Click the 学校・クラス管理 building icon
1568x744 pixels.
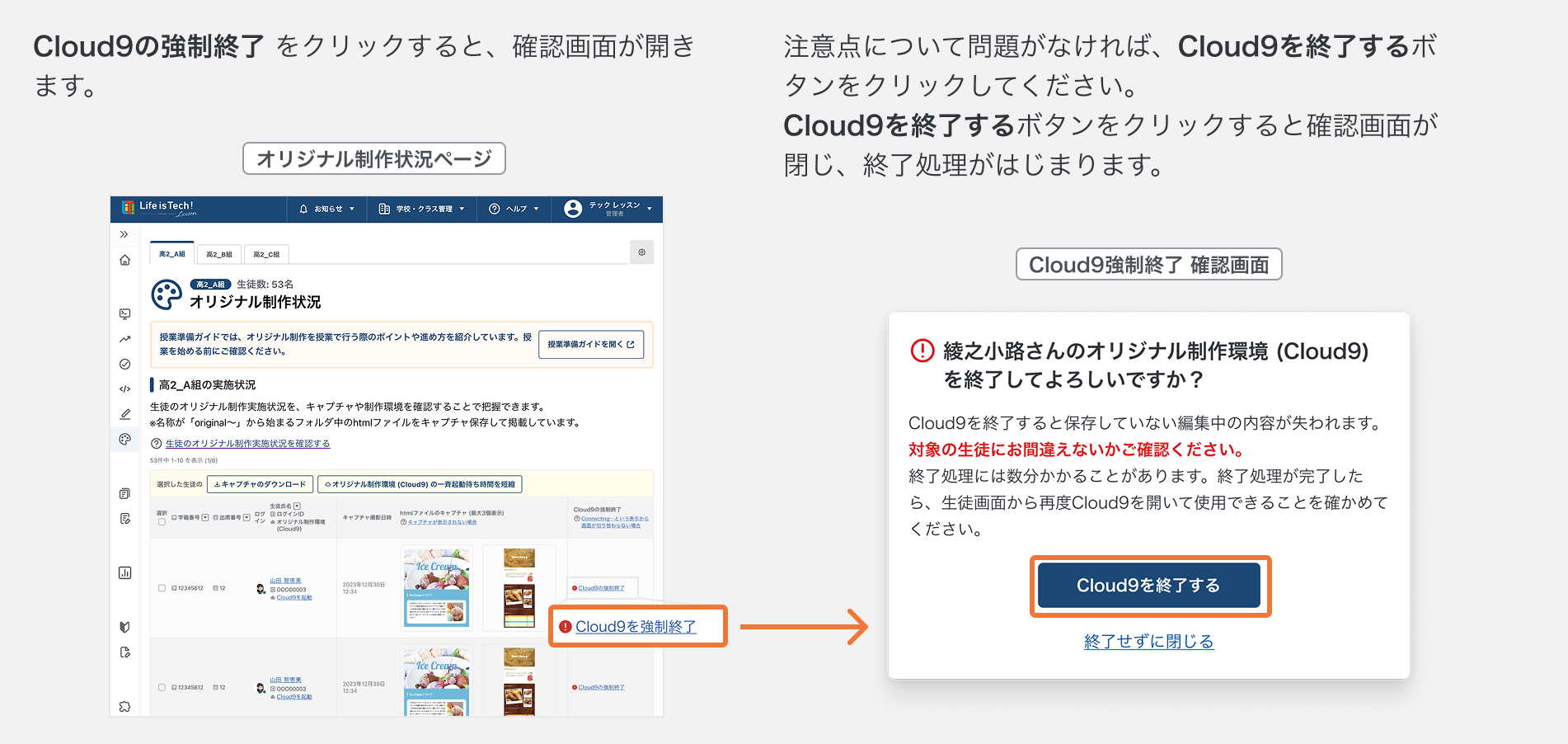[x=384, y=210]
